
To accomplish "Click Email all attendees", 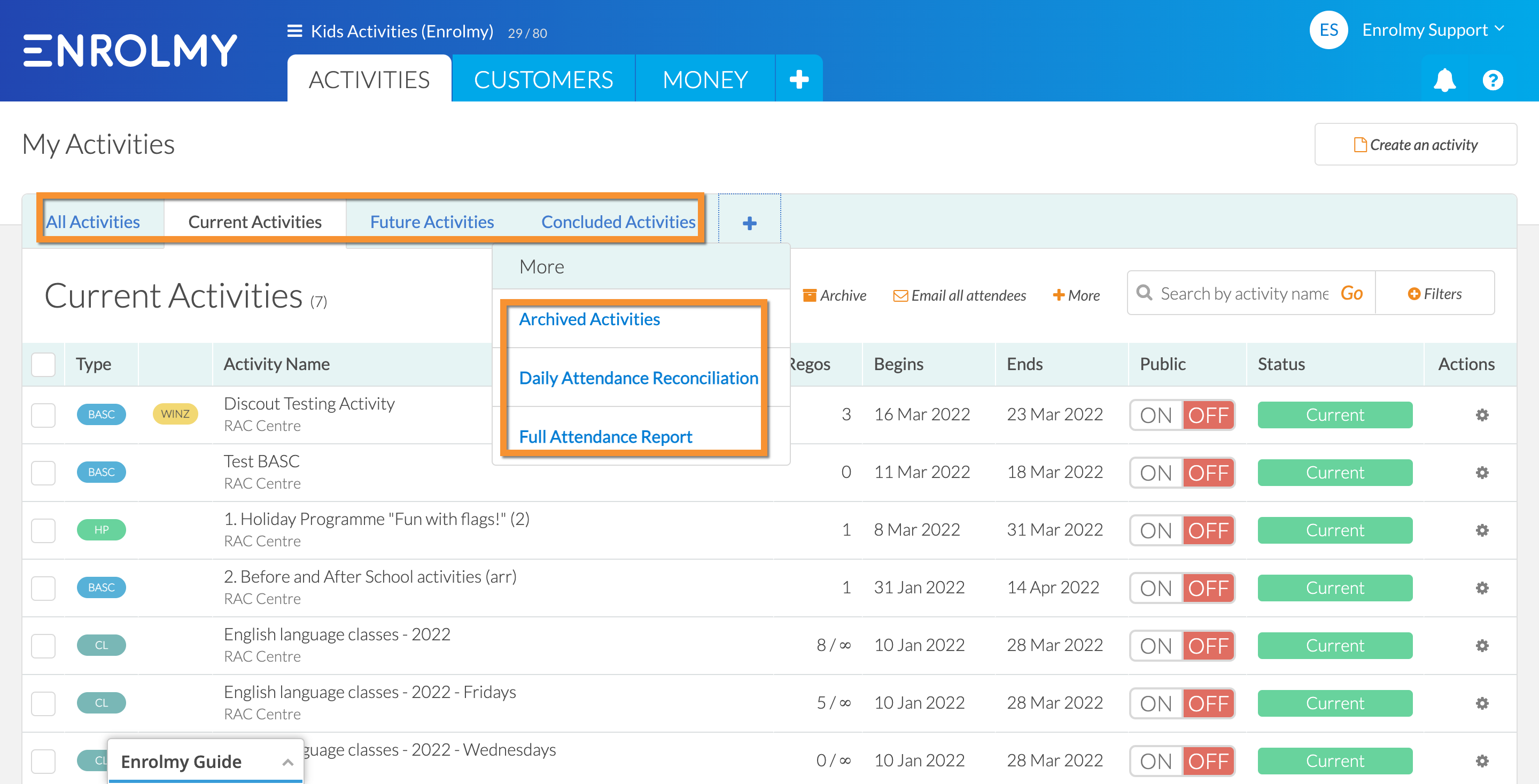I will pyautogui.click(x=959, y=295).
